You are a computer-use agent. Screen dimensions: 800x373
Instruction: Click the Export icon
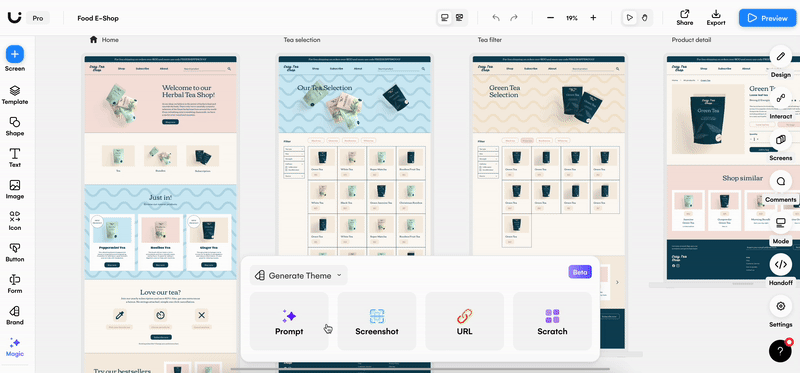[x=716, y=17]
